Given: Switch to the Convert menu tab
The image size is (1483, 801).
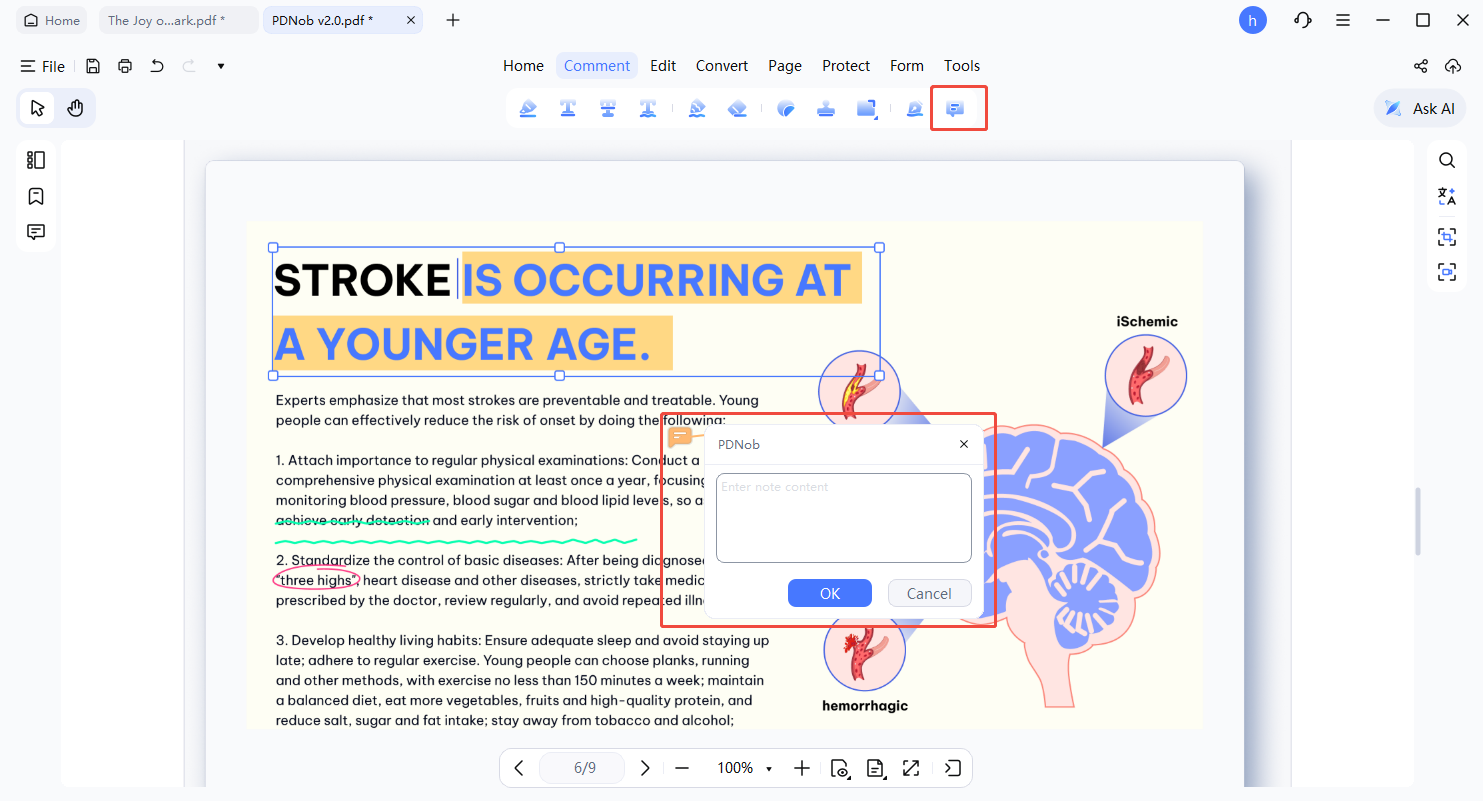Looking at the screenshot, I should [721, 66].
